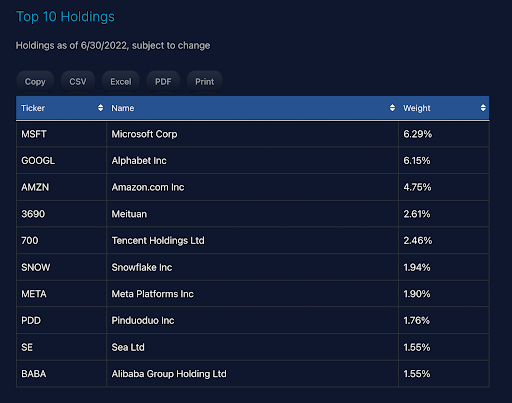Select the BABA ticker cell
Image resolution: width=512 pixels, height=403 pixels.
[61, 374]
